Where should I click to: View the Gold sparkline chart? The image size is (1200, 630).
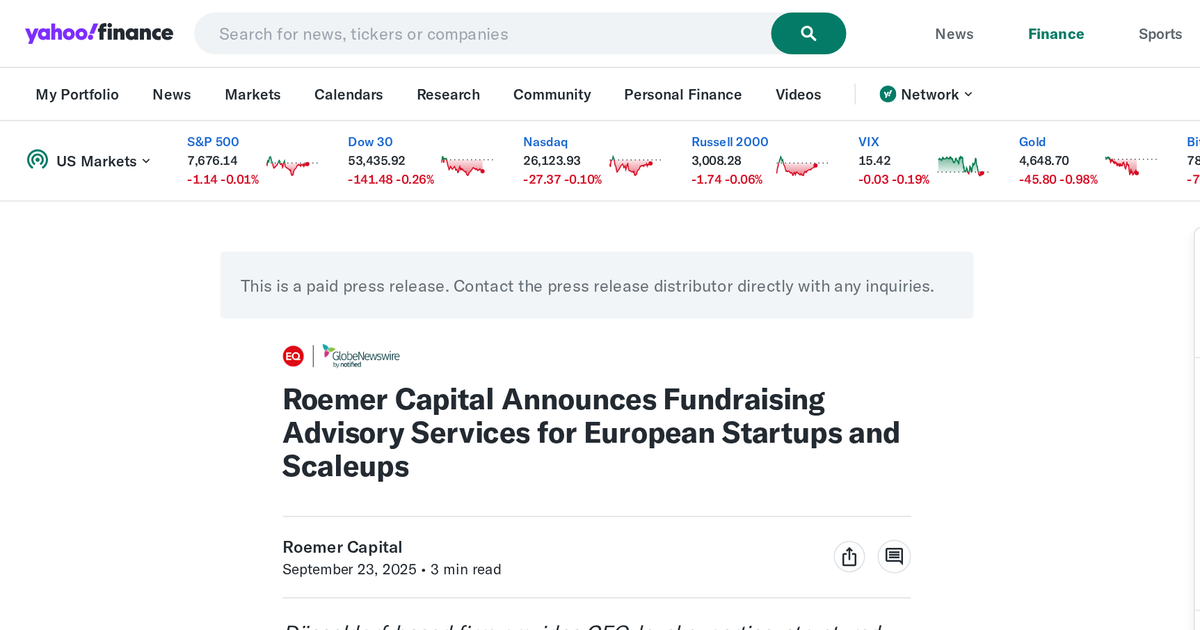click(1132, 164)
